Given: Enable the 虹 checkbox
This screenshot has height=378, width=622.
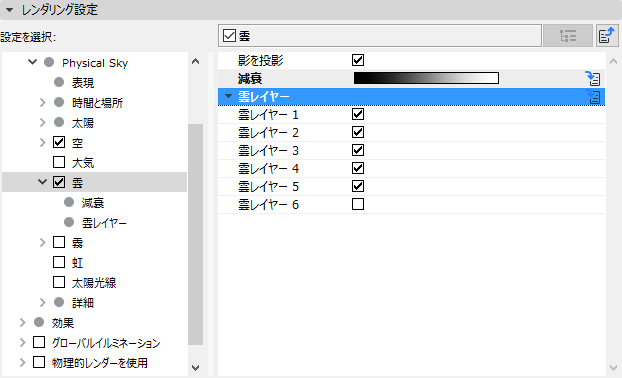Looking at the screenshot, I should 59,262.
